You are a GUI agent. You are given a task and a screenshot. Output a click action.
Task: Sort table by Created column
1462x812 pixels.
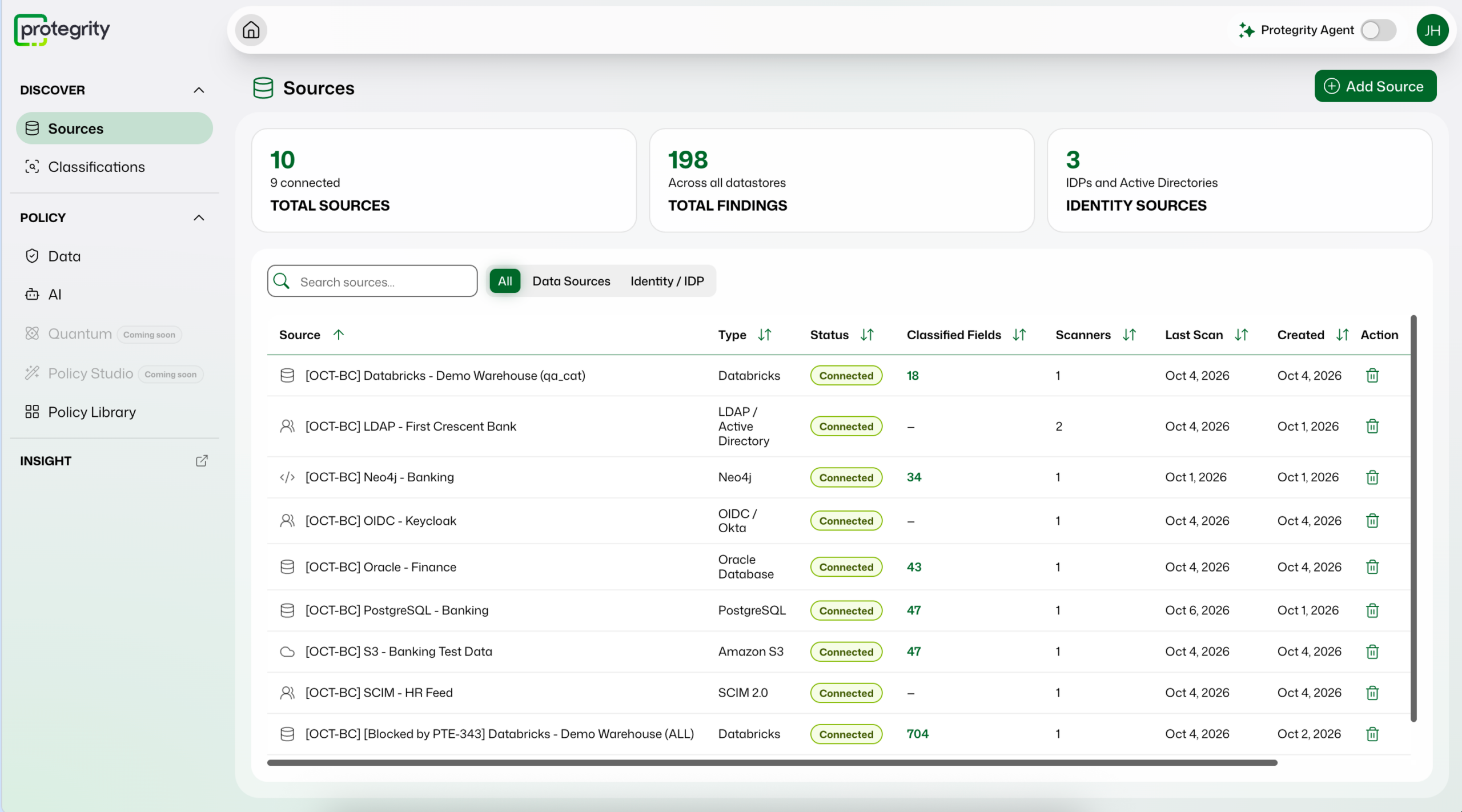point(1342,335)
